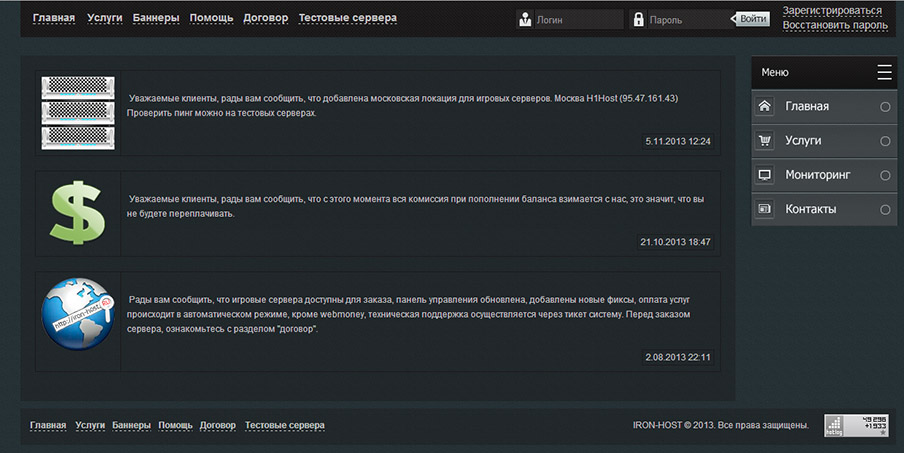Click the server rack image in first news
Screen dimensions: 904x453
(78, 112)
